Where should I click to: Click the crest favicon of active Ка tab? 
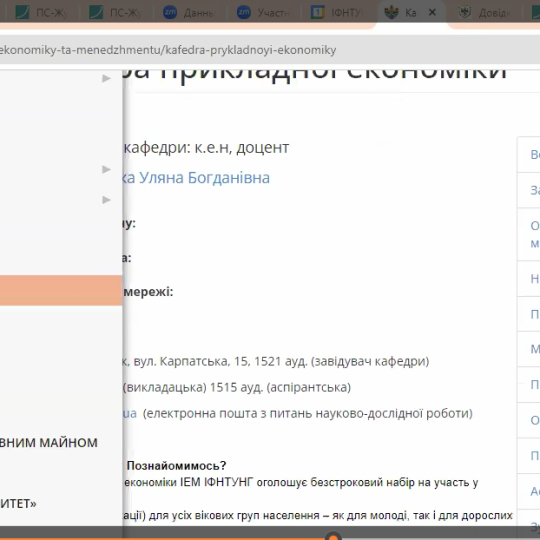(x=391, y=13)
